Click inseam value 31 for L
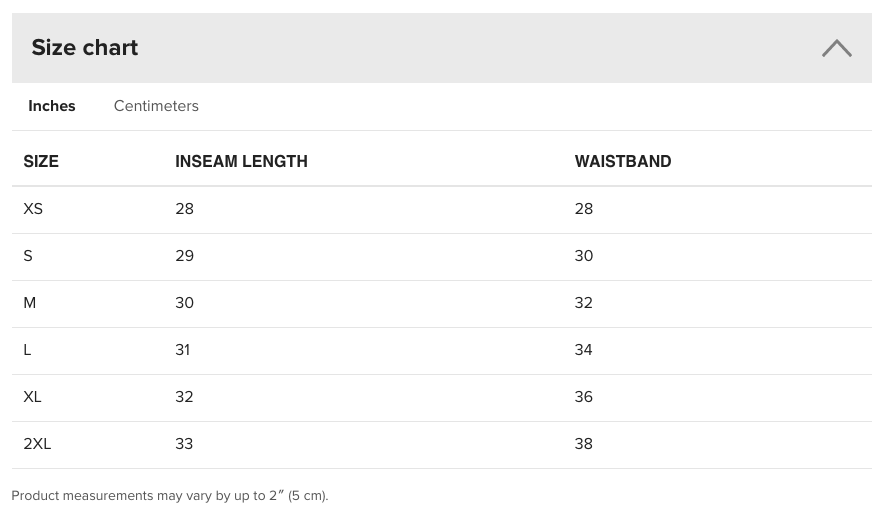Screen dimensions: 884x525 [183, 350]
